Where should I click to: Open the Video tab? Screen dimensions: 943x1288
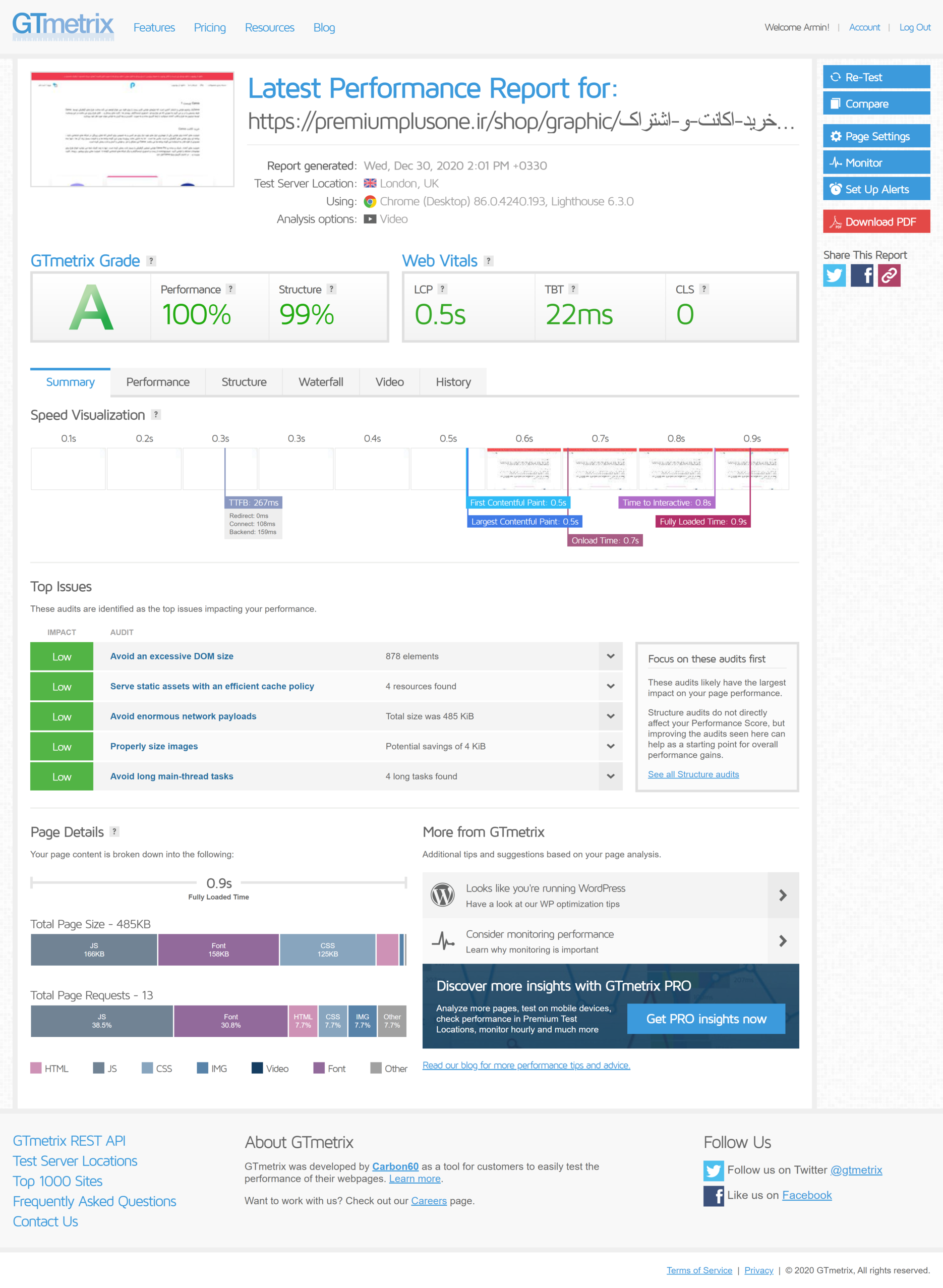tap(389, 382)
